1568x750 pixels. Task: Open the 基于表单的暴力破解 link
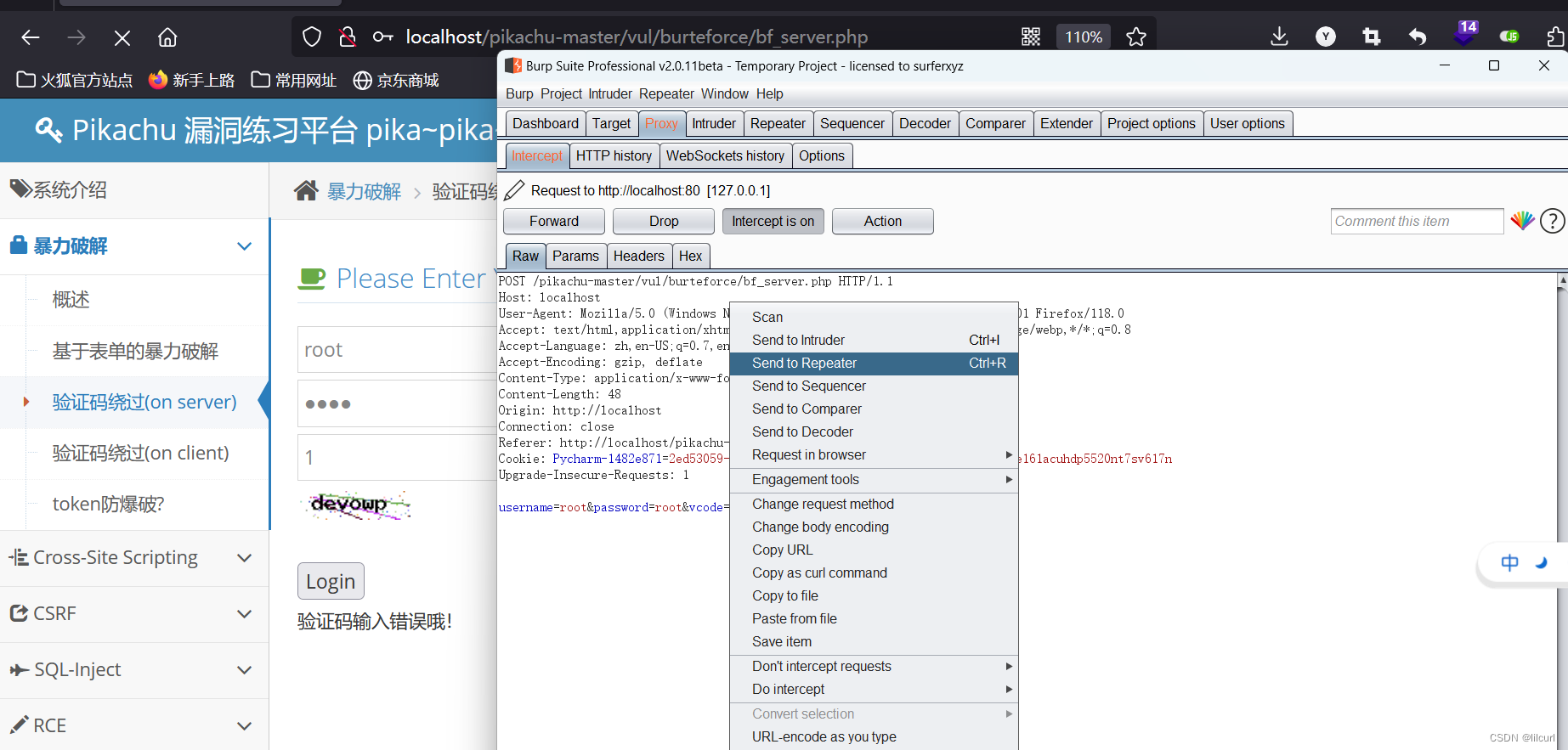(x=135, y=351)
